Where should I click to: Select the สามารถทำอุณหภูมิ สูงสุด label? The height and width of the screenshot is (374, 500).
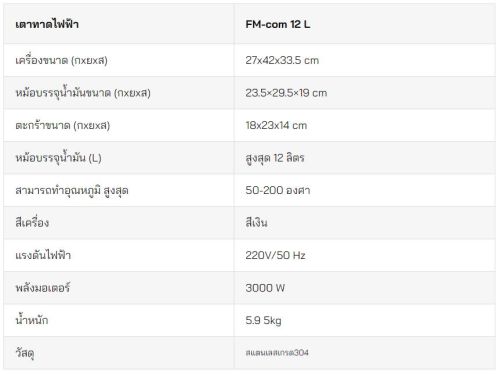[x=72, y=190]
